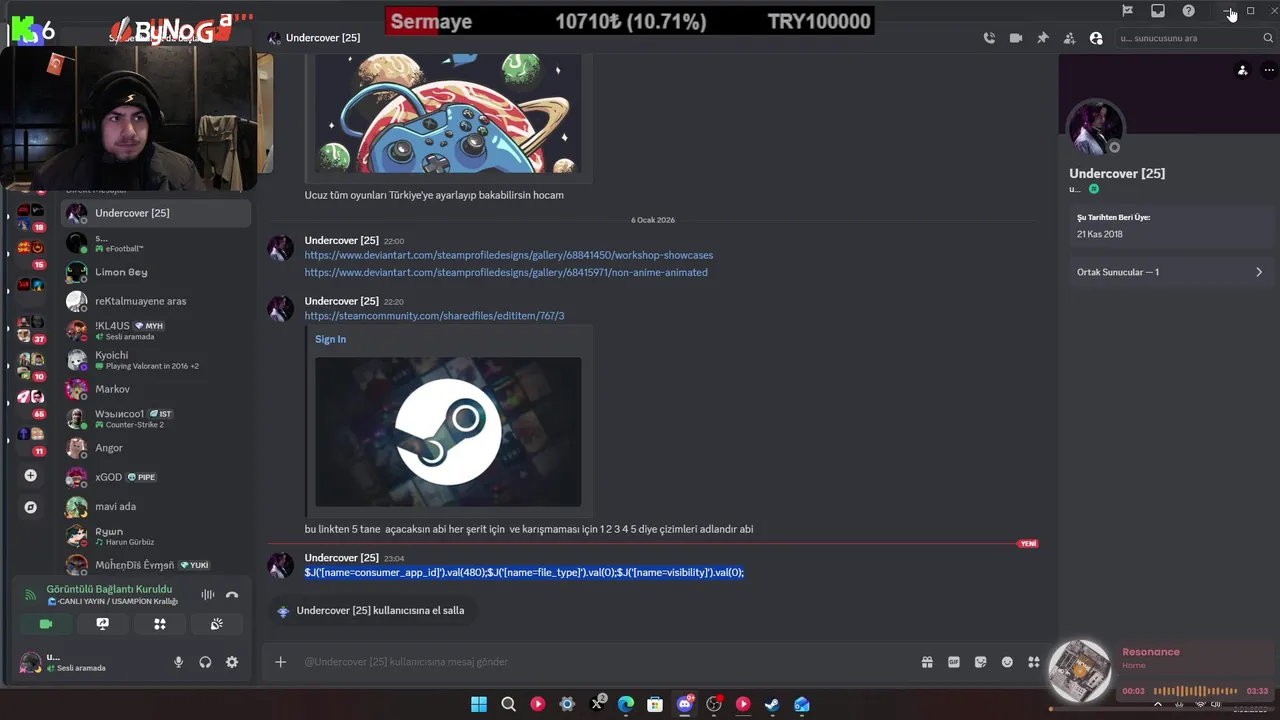Deafen with the headphones icon
The height and width of the screenshot is (720, 1280).
tap(205, 662)
